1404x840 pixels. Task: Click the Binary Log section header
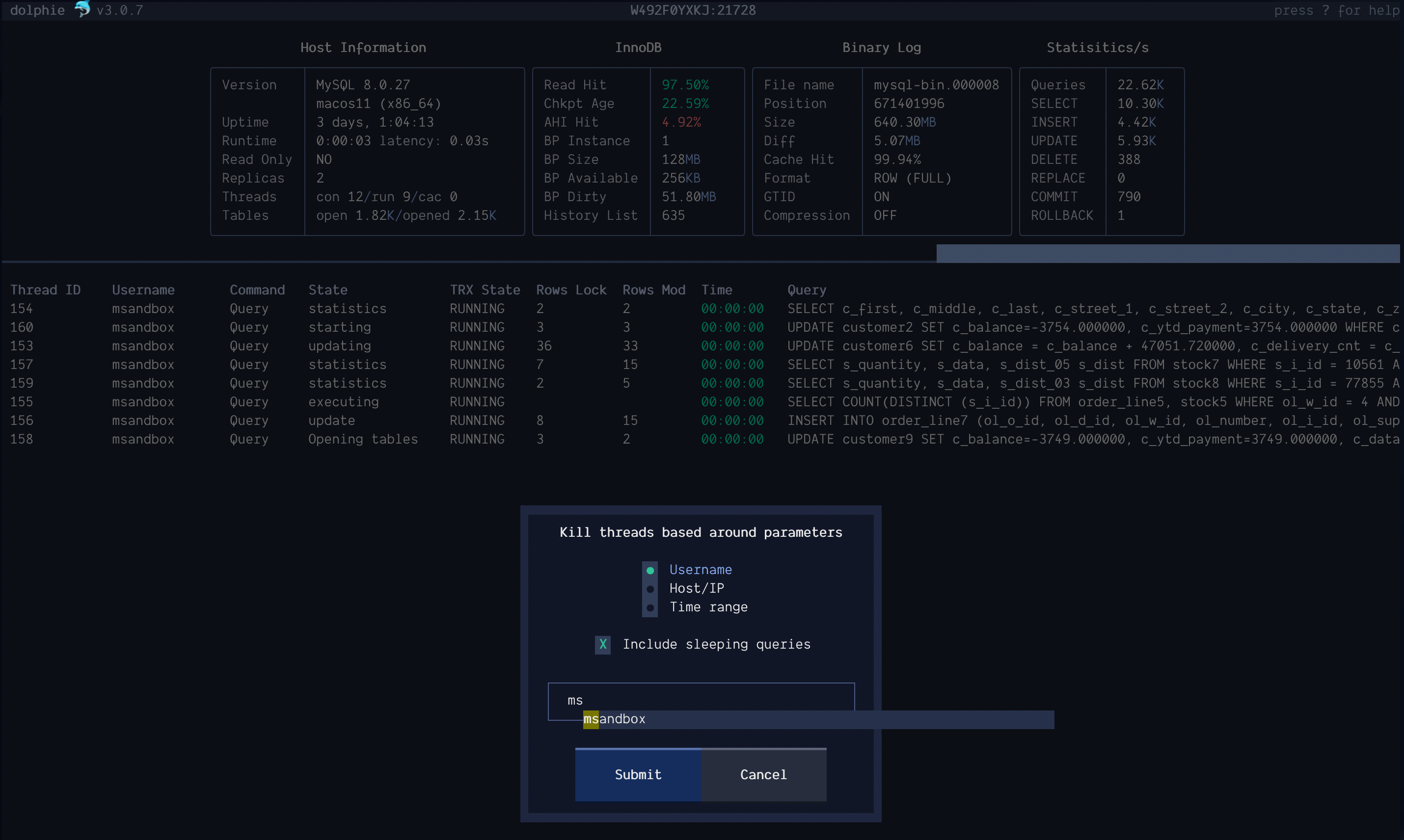point(881,48)
